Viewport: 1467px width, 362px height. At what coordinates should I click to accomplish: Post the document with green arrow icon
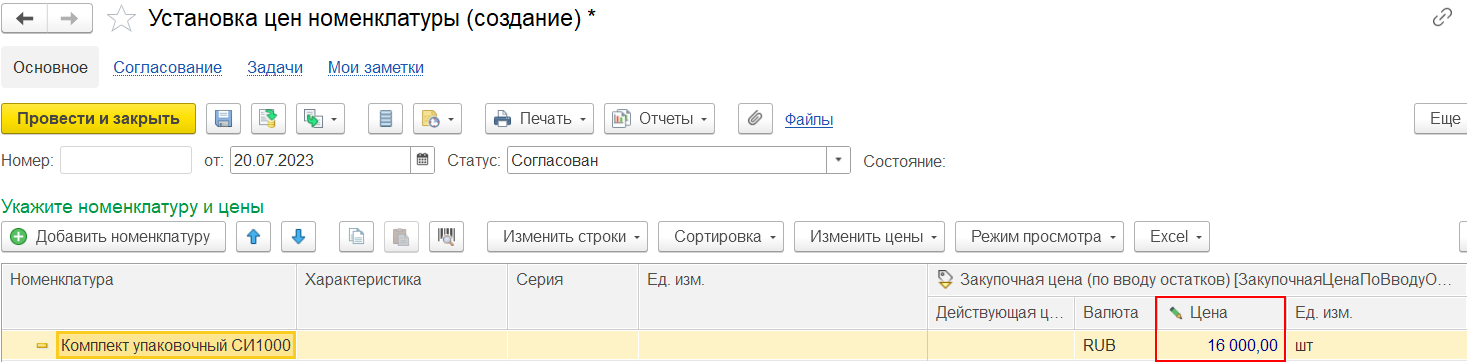pos(268,119)
